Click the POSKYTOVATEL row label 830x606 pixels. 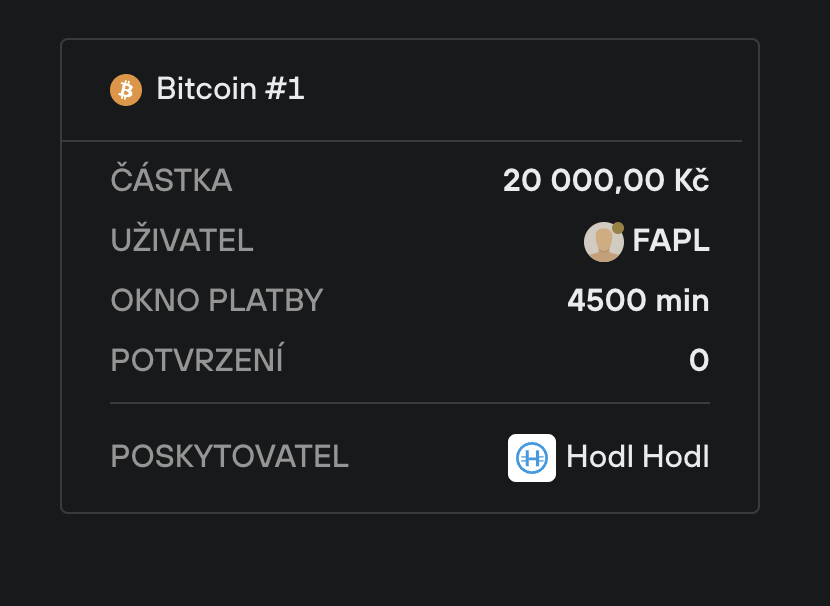tap(229, 457)
